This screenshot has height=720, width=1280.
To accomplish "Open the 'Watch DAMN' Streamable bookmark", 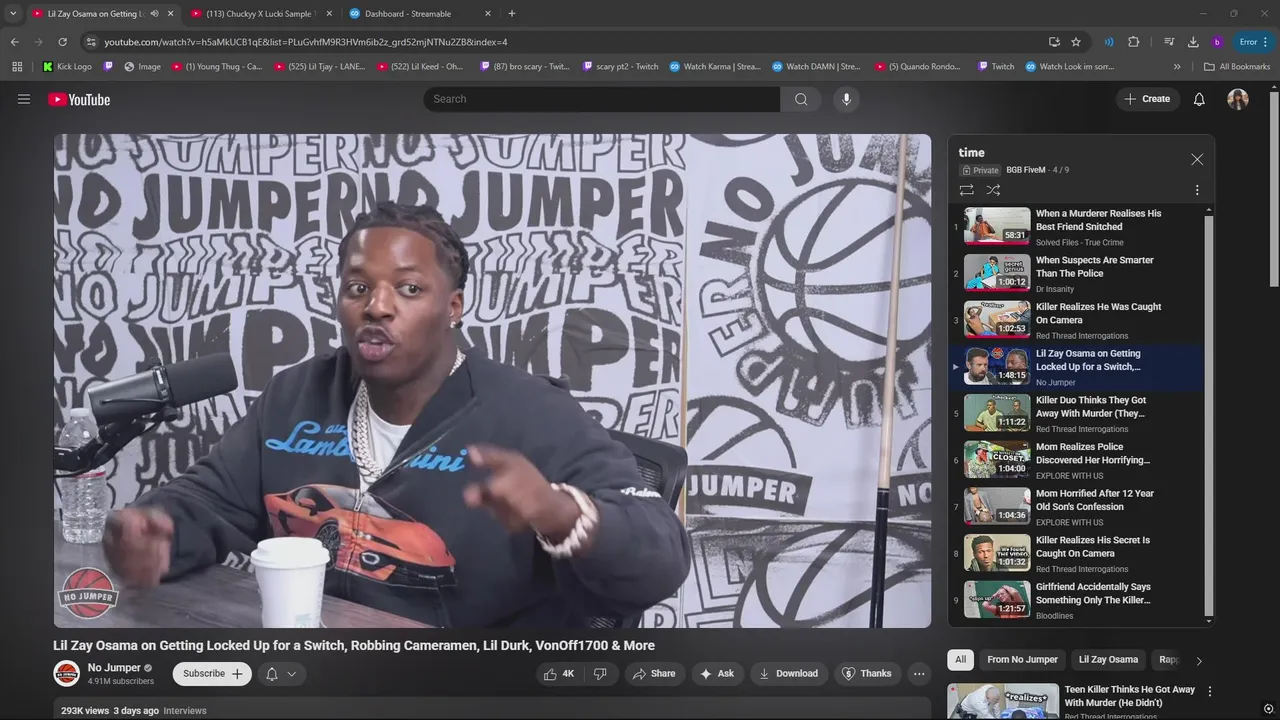I will tap(816, 67).
